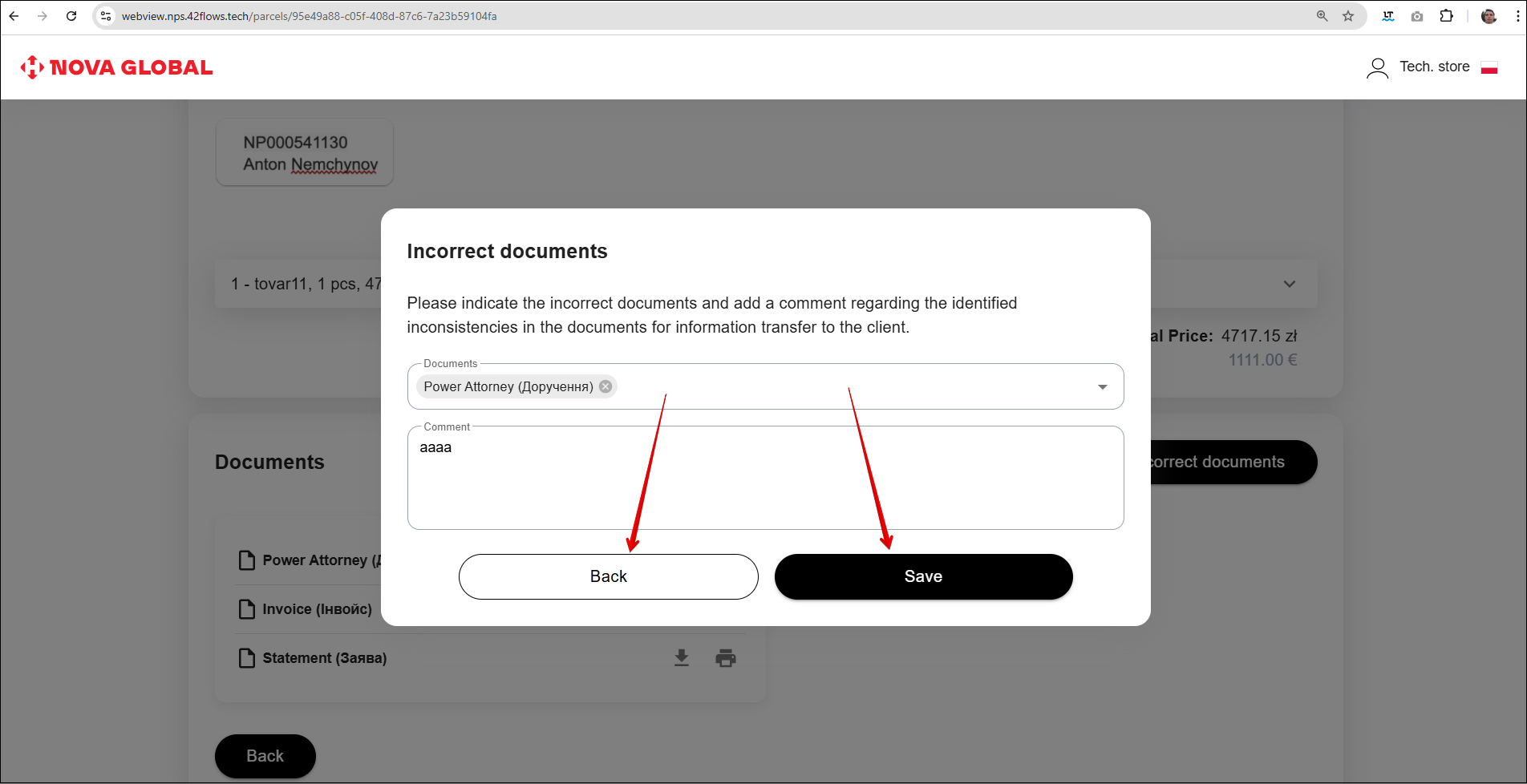1527x784 pixels.
Task: Select the Invoice (Інвойс) document
Action: [317, 609]
